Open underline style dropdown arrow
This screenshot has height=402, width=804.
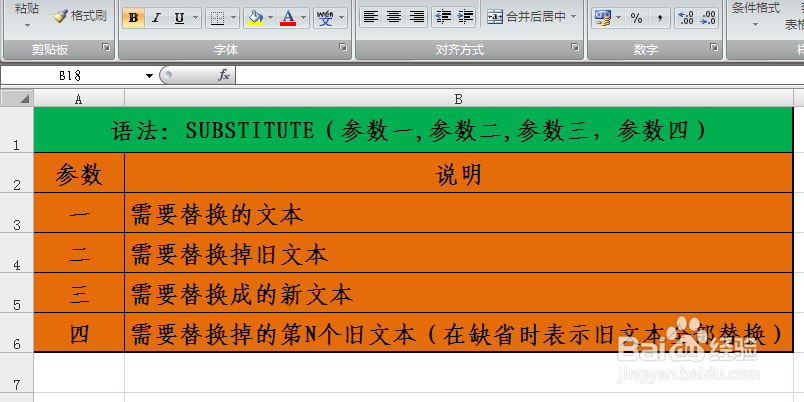pyautogui.click(x=196, y=18)
